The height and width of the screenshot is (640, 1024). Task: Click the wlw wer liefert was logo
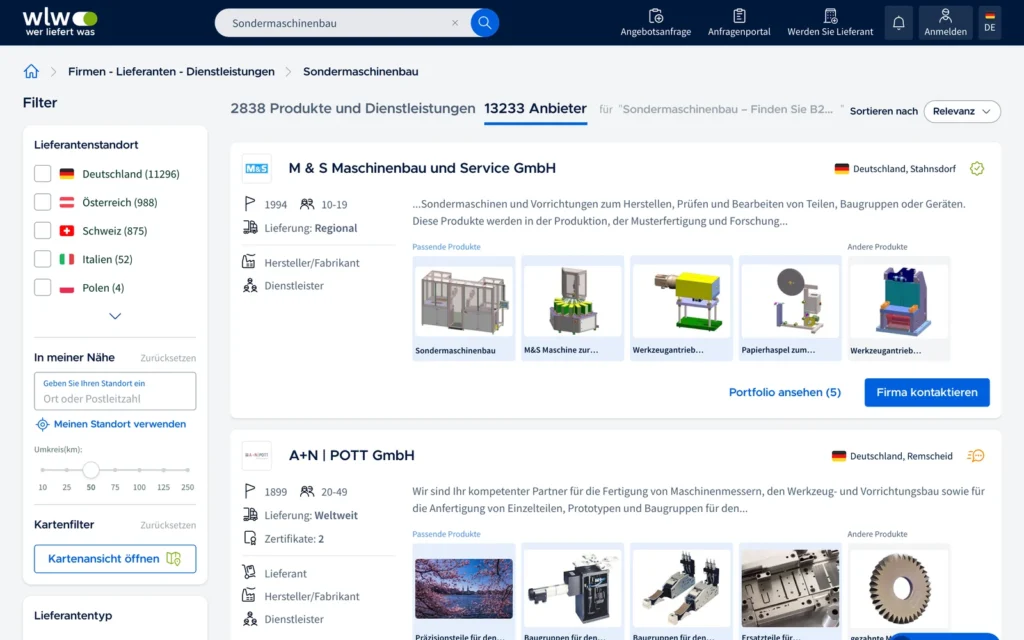60,22
